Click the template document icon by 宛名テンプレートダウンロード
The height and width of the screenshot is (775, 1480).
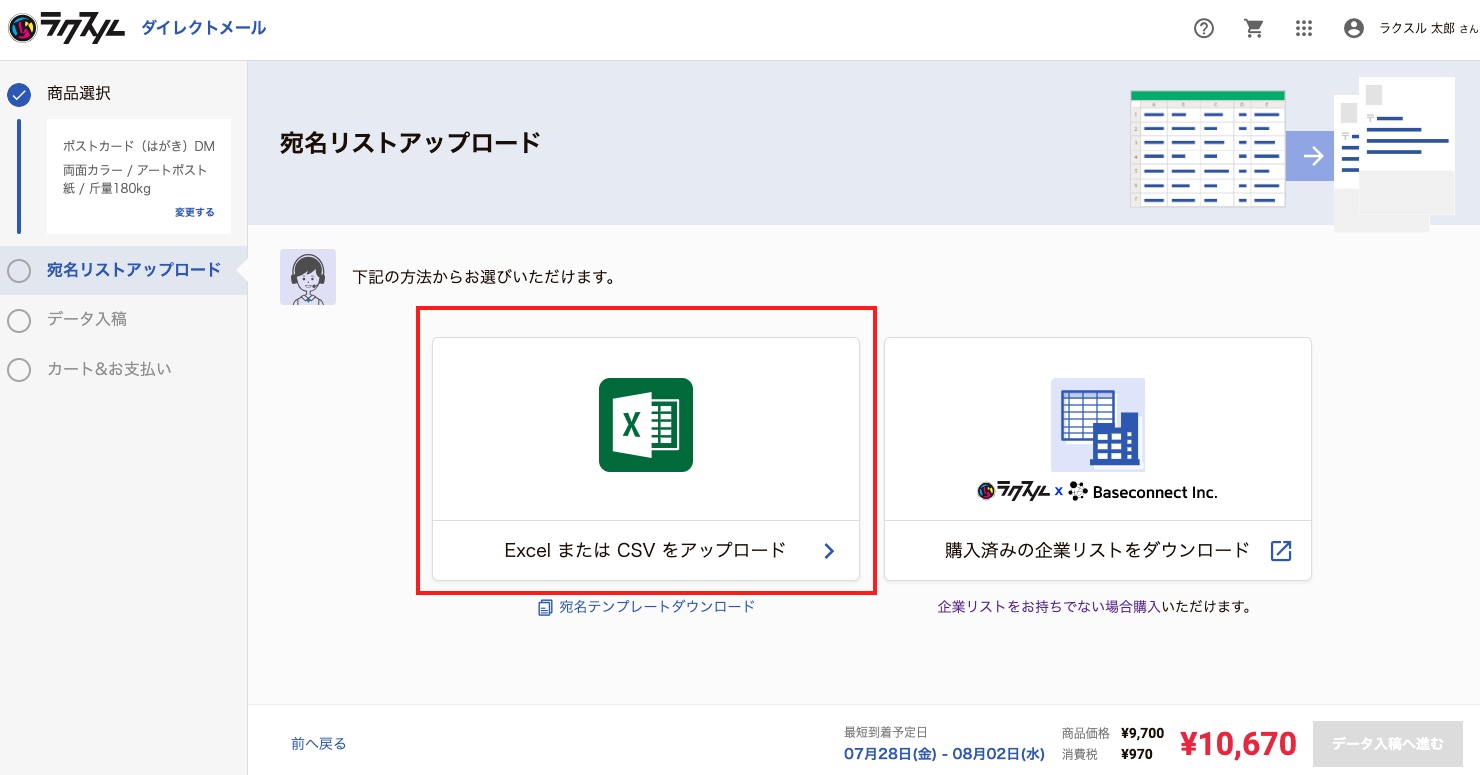point(545,607)
